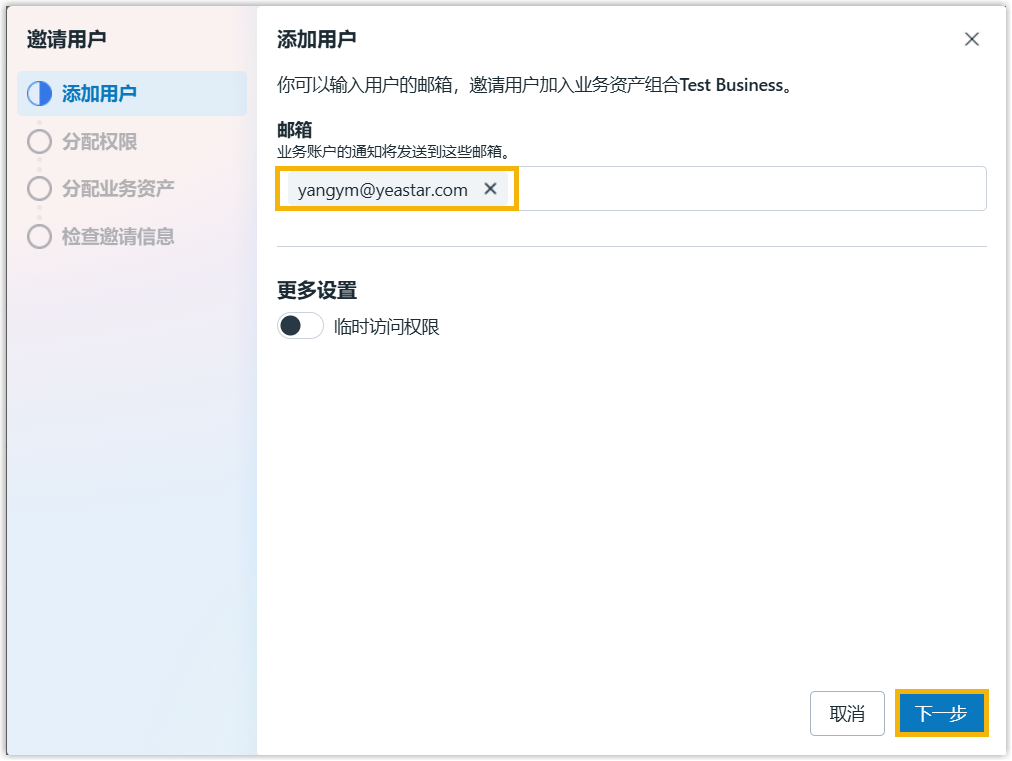Jump to the 检查邀请信息 step label
Screen dimensions: 1012x761
118,237
